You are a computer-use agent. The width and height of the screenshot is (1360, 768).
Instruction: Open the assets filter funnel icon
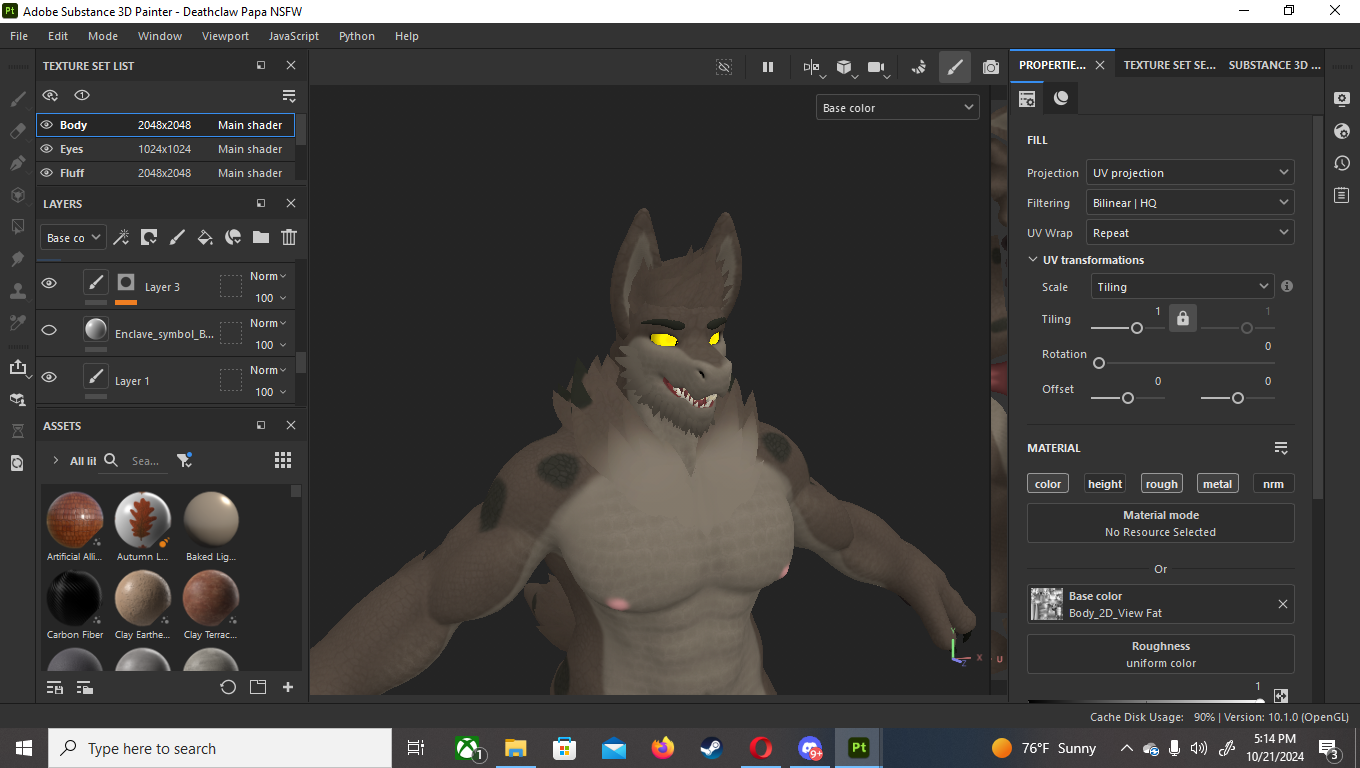pos(184,460)
